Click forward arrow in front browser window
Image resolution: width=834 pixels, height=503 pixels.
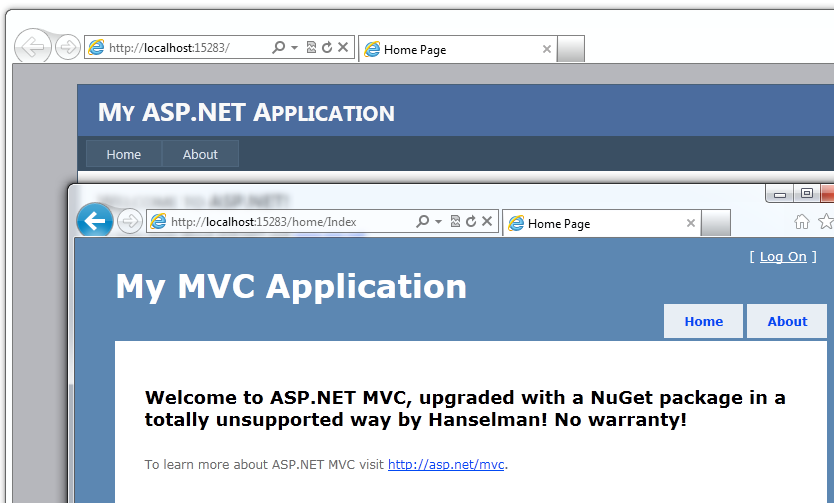click(129, 221)
